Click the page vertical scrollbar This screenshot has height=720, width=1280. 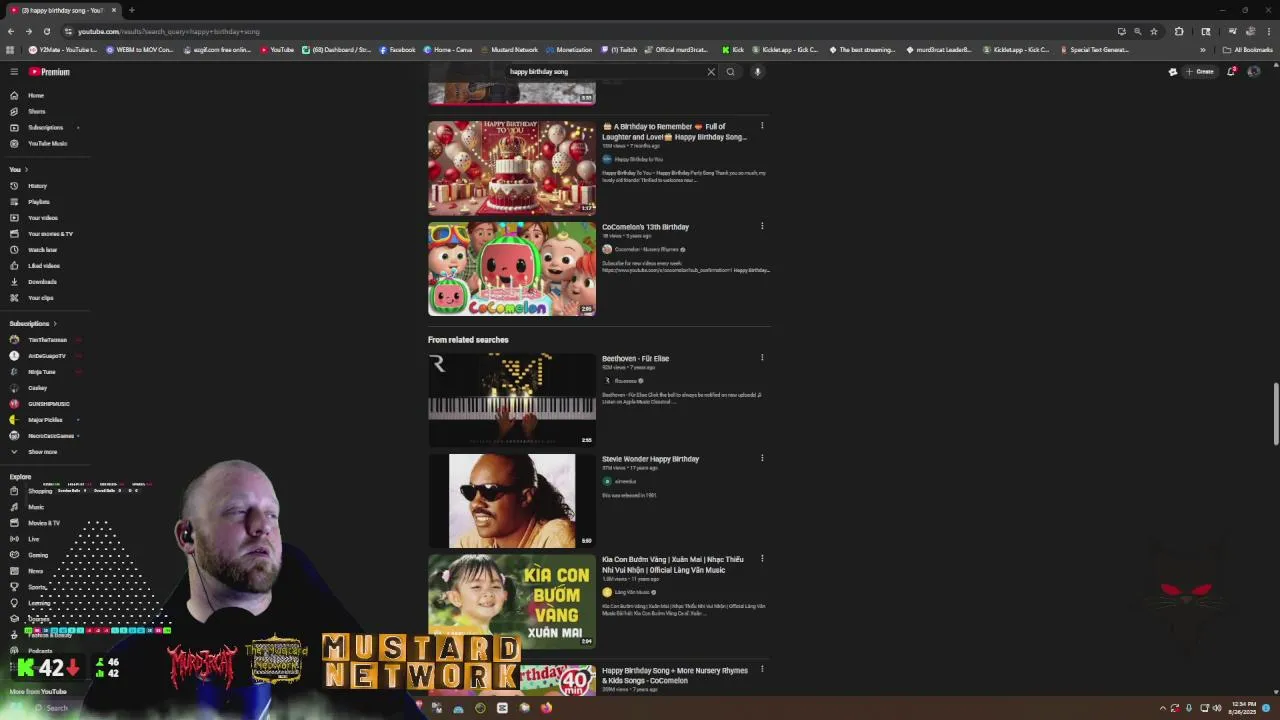click(1275, 413)
